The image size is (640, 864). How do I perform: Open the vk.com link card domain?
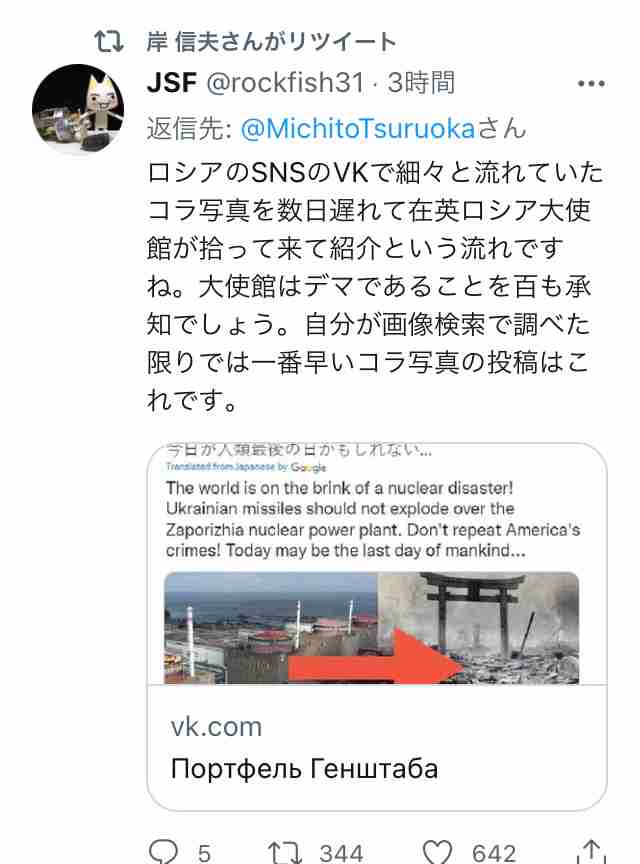[216, 727]
